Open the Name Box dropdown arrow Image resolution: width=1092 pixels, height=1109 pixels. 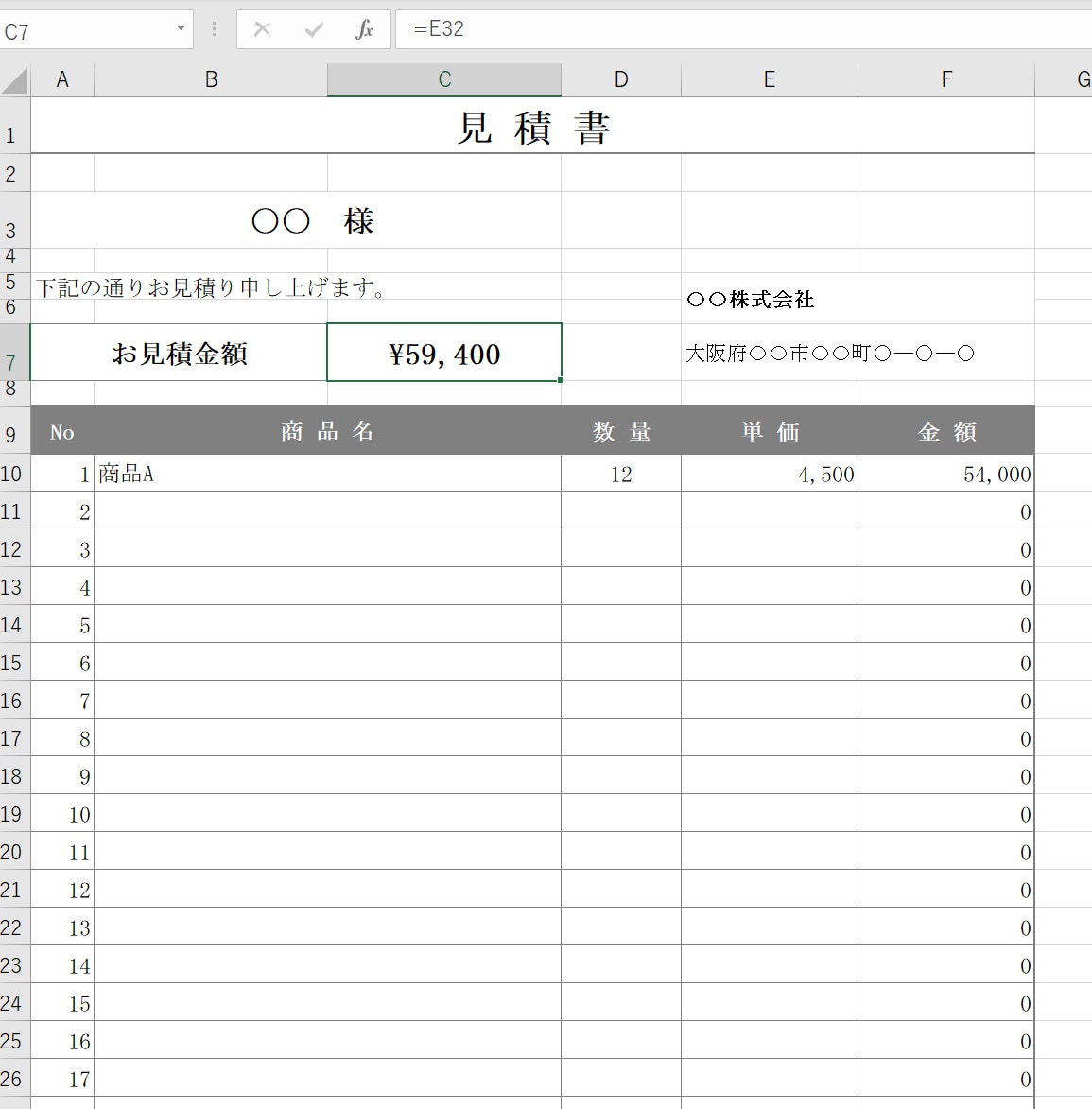click(182, 29)
